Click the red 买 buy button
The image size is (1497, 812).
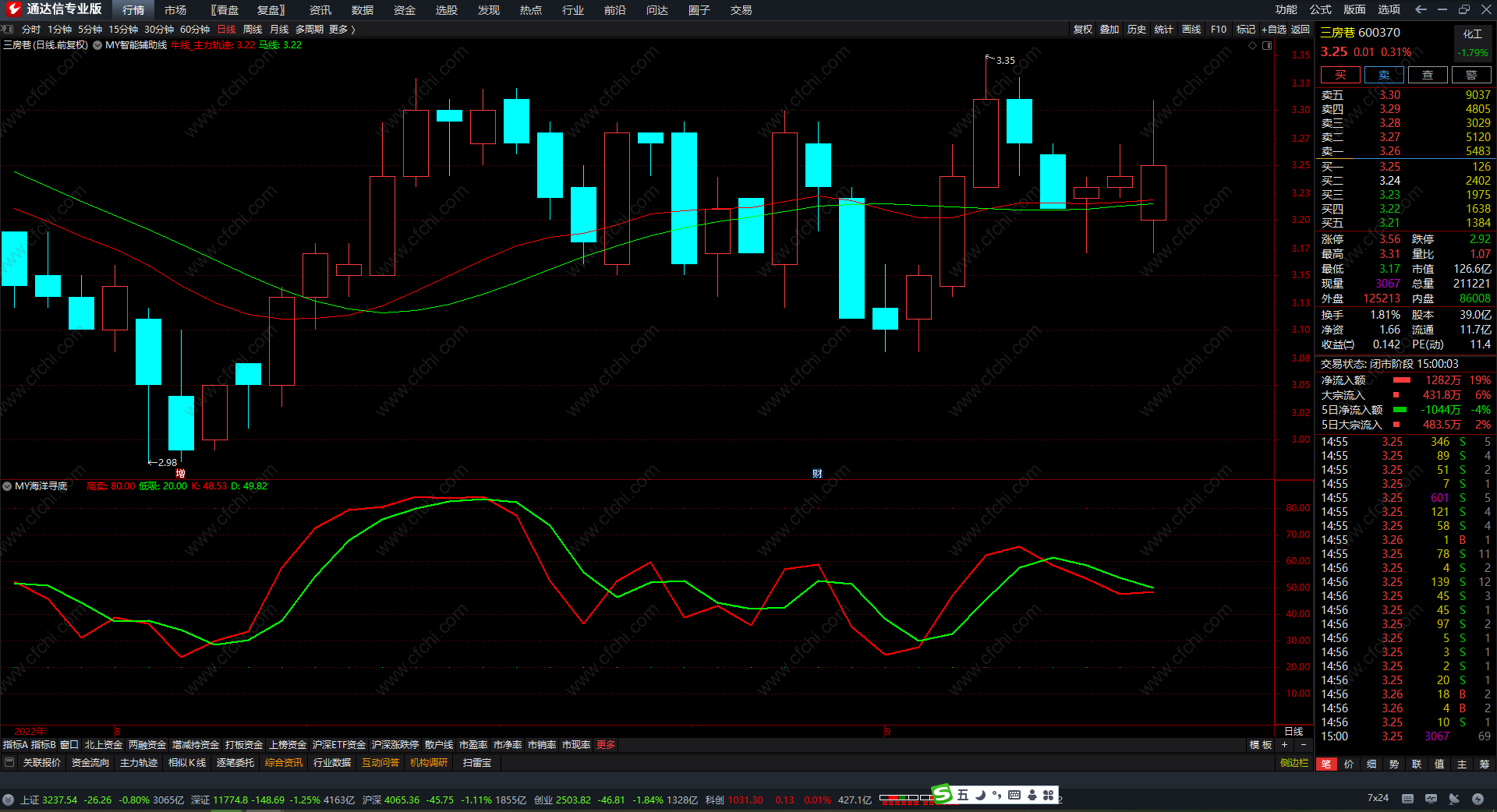tap(1340, 75)
